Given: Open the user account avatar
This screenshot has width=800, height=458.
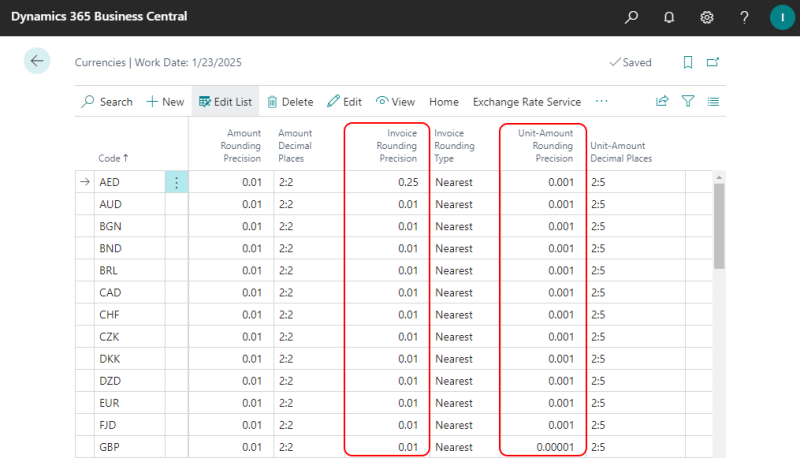Looking at the screenshot, I should (782, 17).
